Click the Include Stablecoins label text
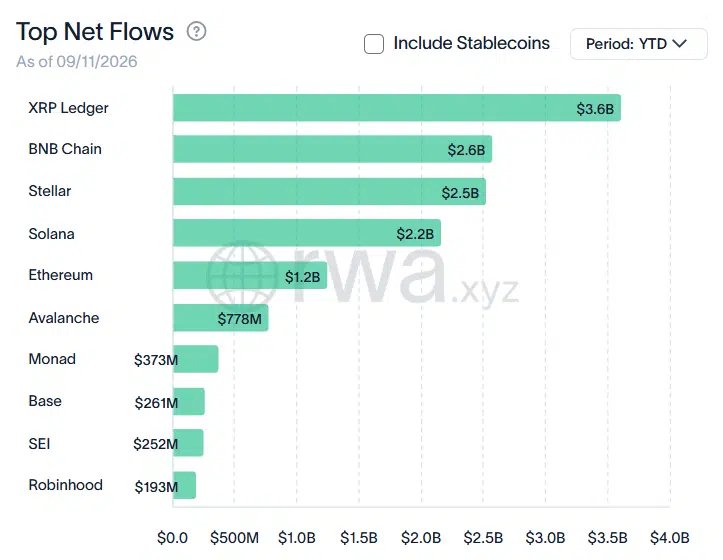This screenshot has width=723, height=560. point(471,43)
